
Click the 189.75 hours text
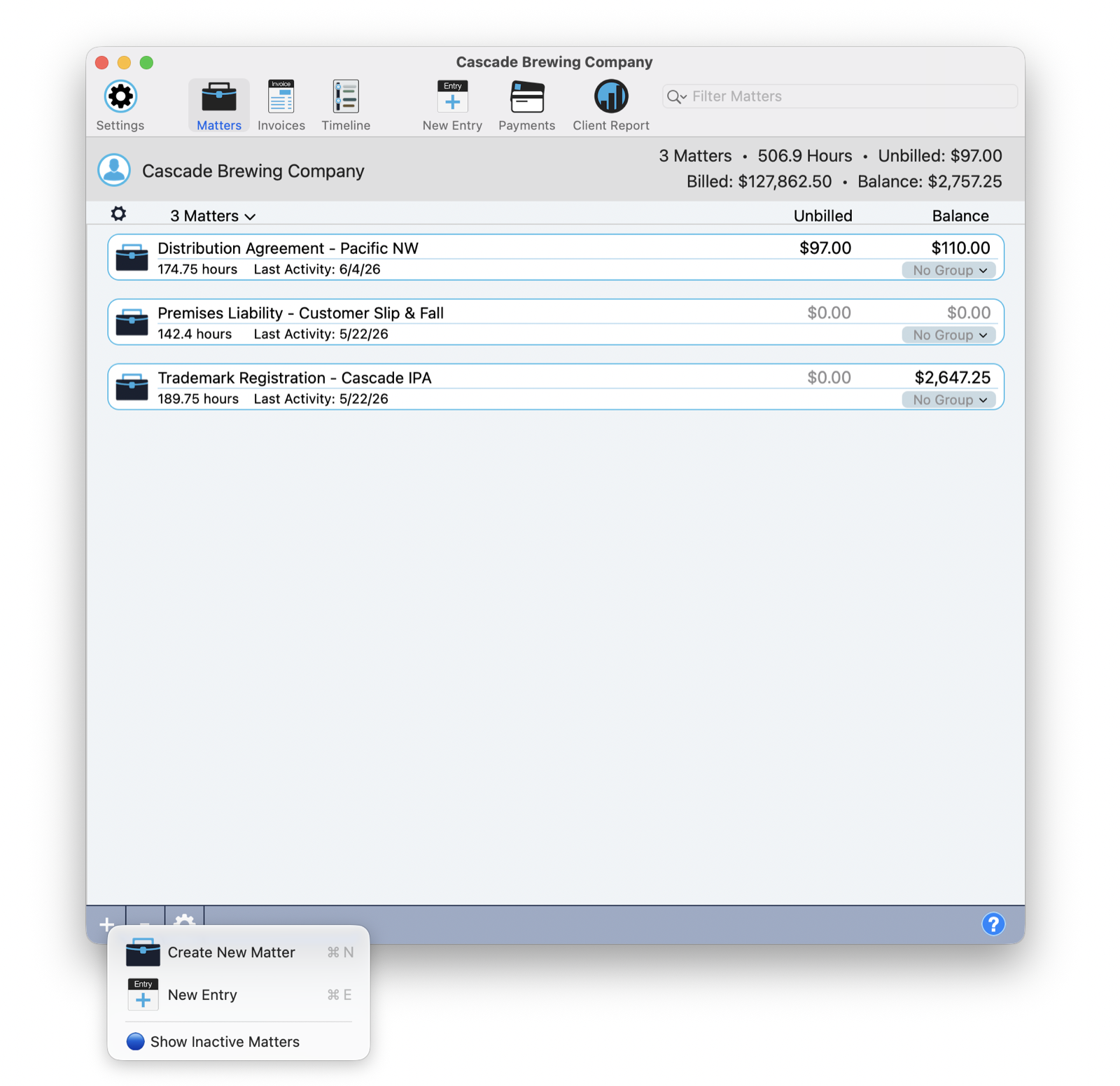[x=198, y=399]
